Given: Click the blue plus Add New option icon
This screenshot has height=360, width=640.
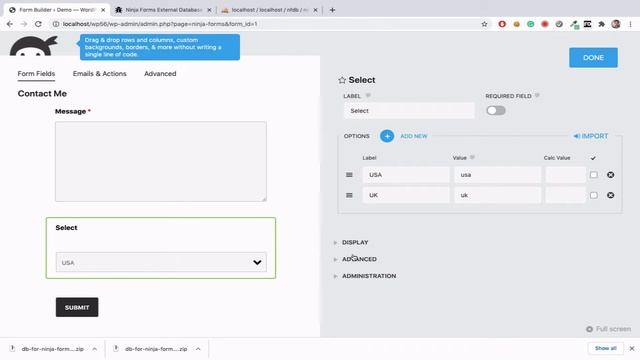Looking at the screenshot, I should pos(387,136).
